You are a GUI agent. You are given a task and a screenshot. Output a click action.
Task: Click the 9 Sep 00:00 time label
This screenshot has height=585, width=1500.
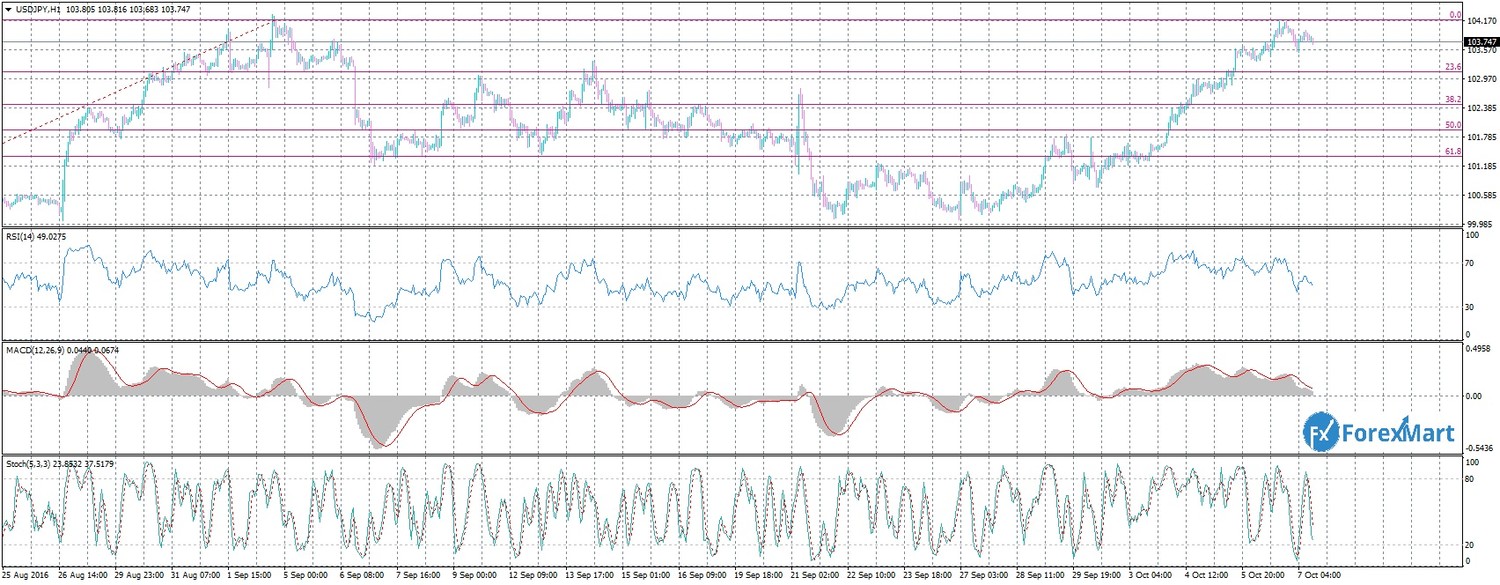pyautogui.click(x=477, y=576)
